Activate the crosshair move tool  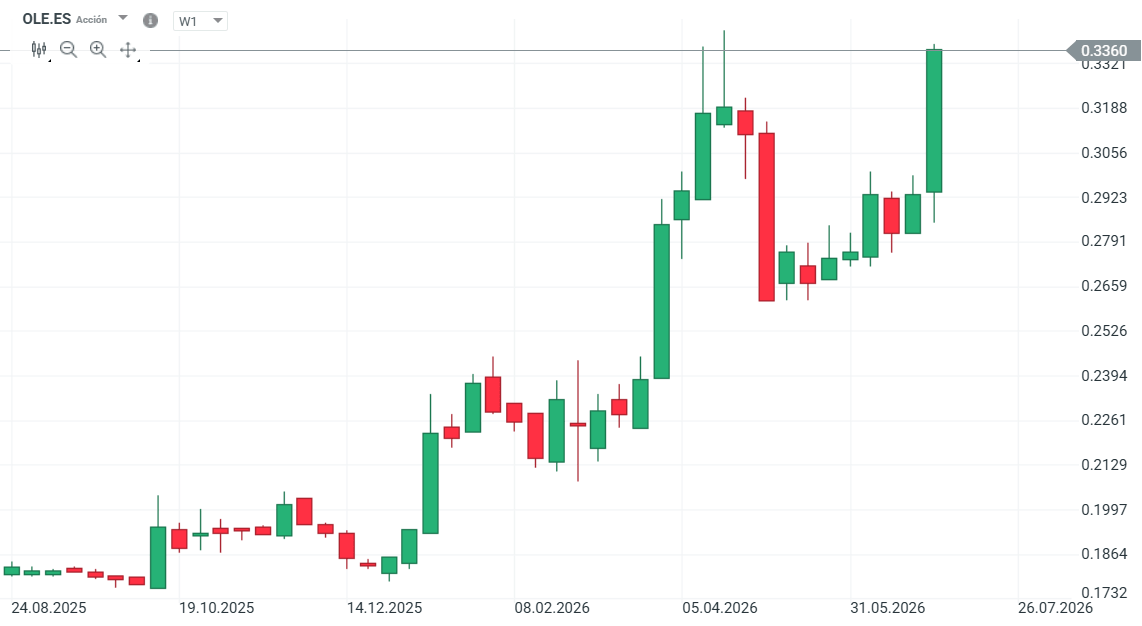tap(128, 49)
